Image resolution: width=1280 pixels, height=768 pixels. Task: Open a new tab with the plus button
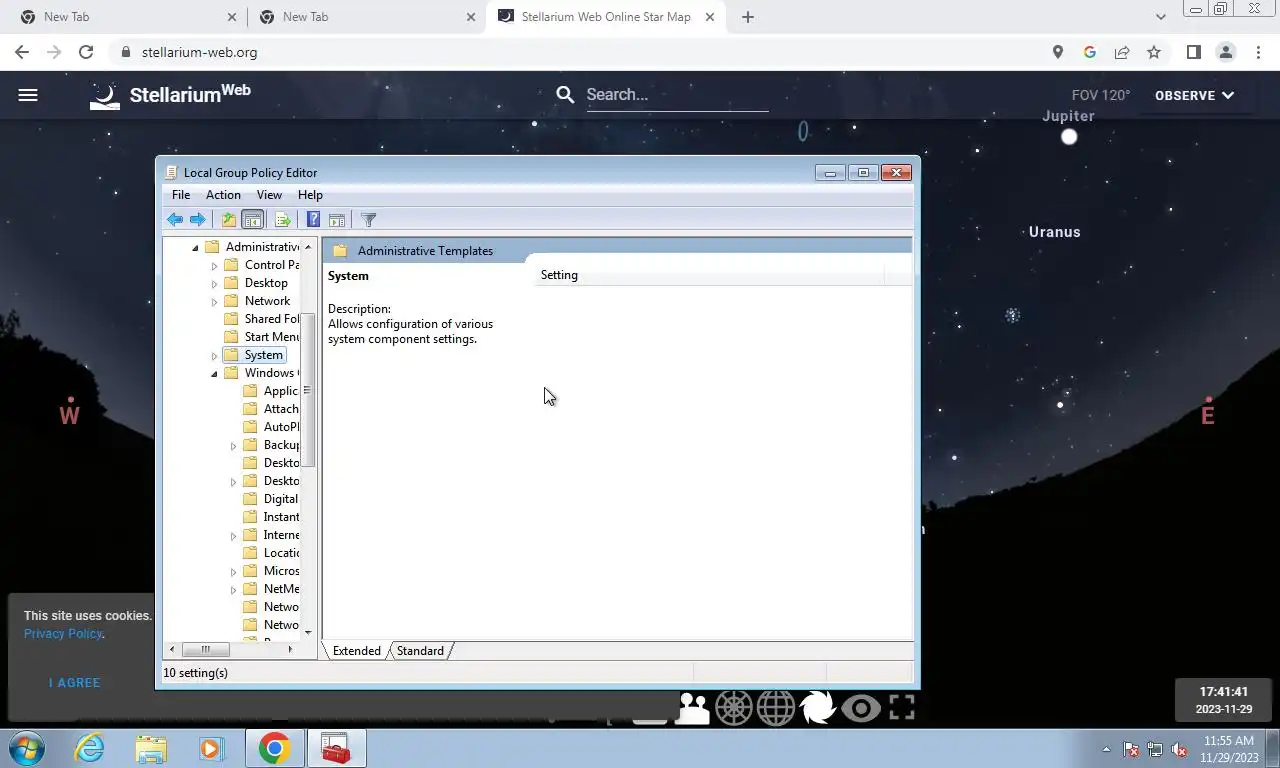[x=748, y=17]
